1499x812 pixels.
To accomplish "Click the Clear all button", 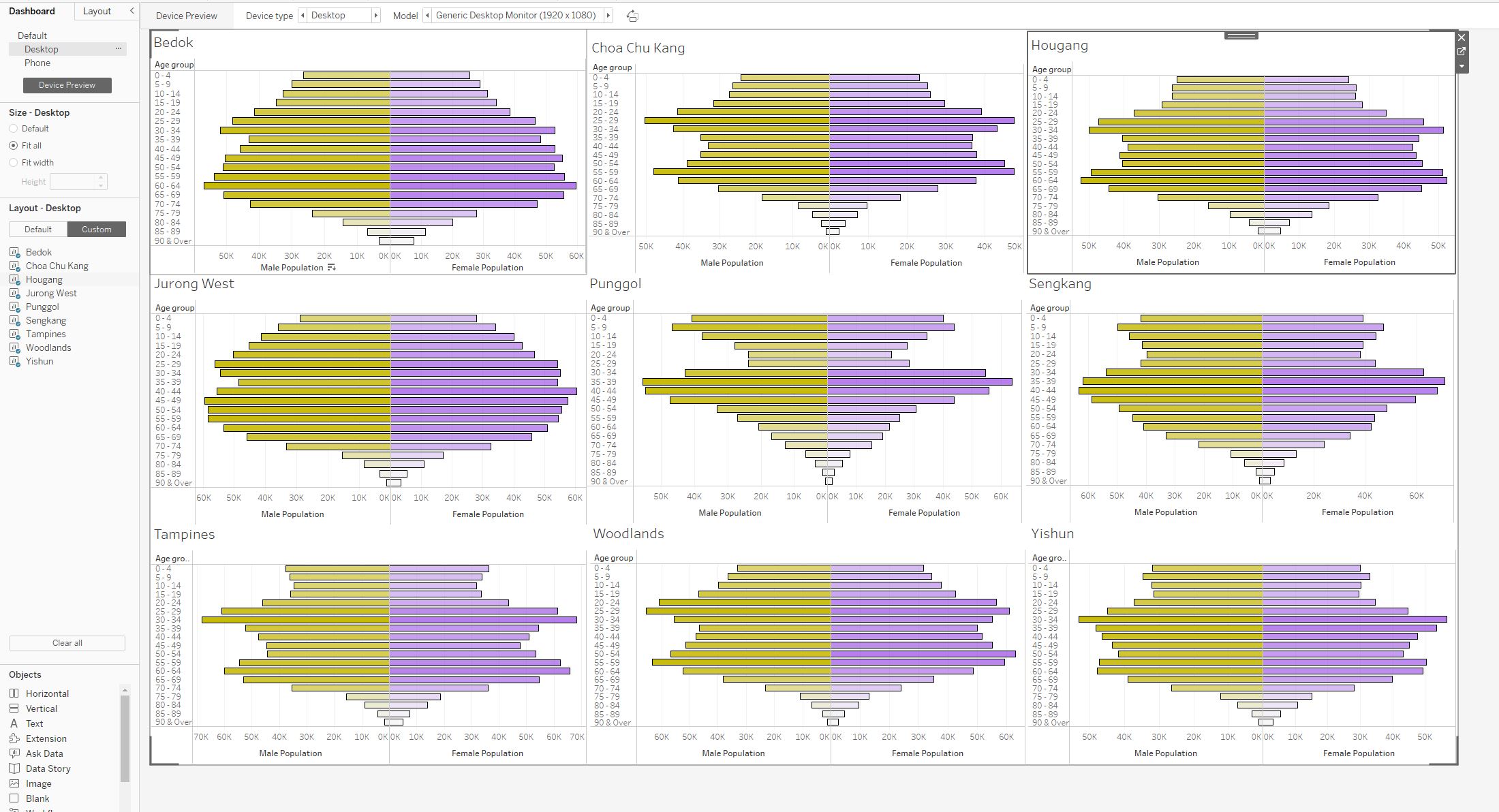I will coord(67,643).
